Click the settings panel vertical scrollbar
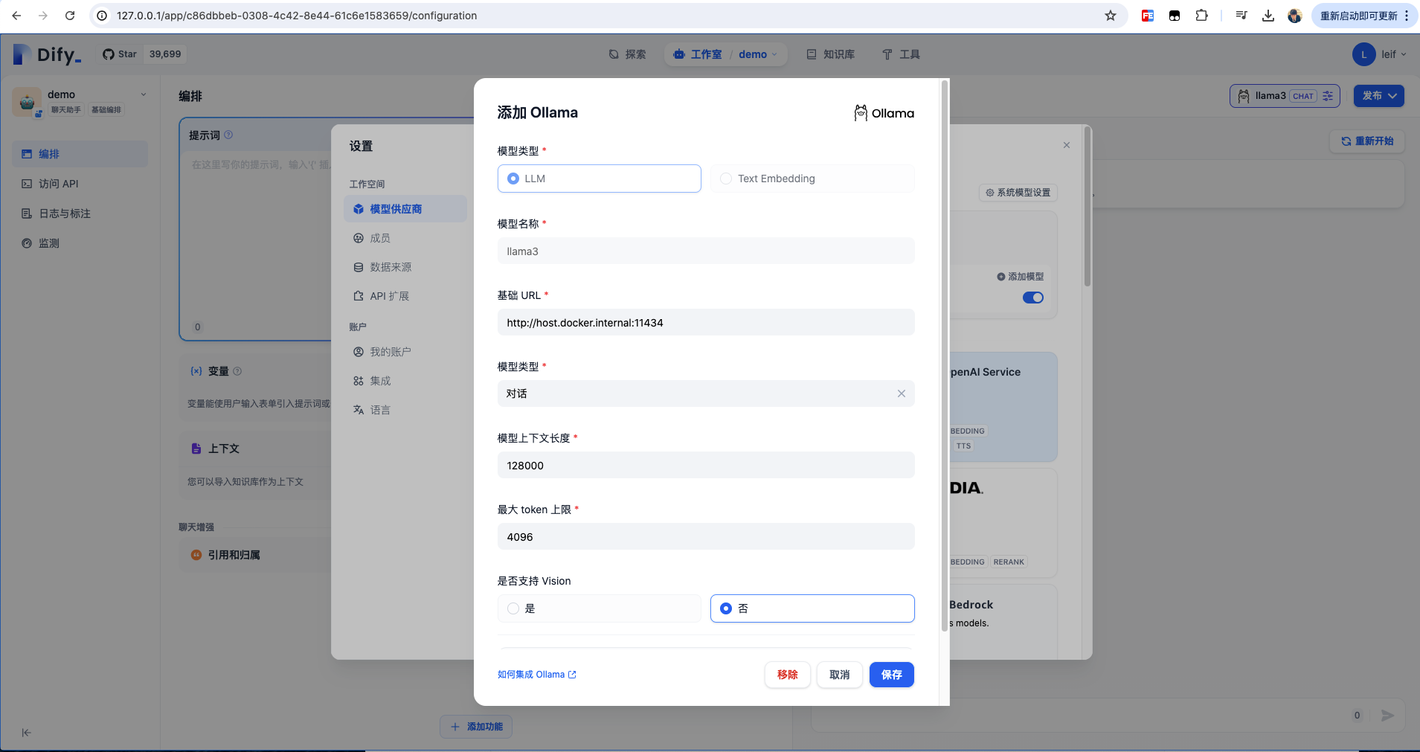The image size is (1420, 752). [x=1087, y=208]
